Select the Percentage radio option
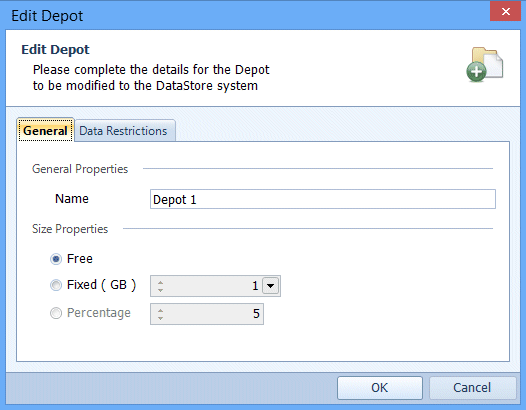Screen dimensions: 526x410 56,313
